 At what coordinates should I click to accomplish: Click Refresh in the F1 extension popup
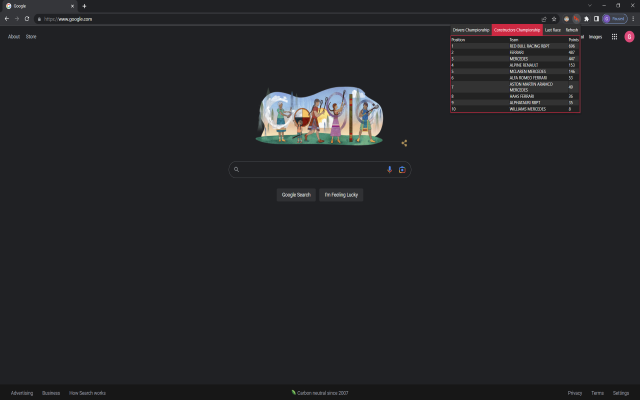(x=571, y=30)
